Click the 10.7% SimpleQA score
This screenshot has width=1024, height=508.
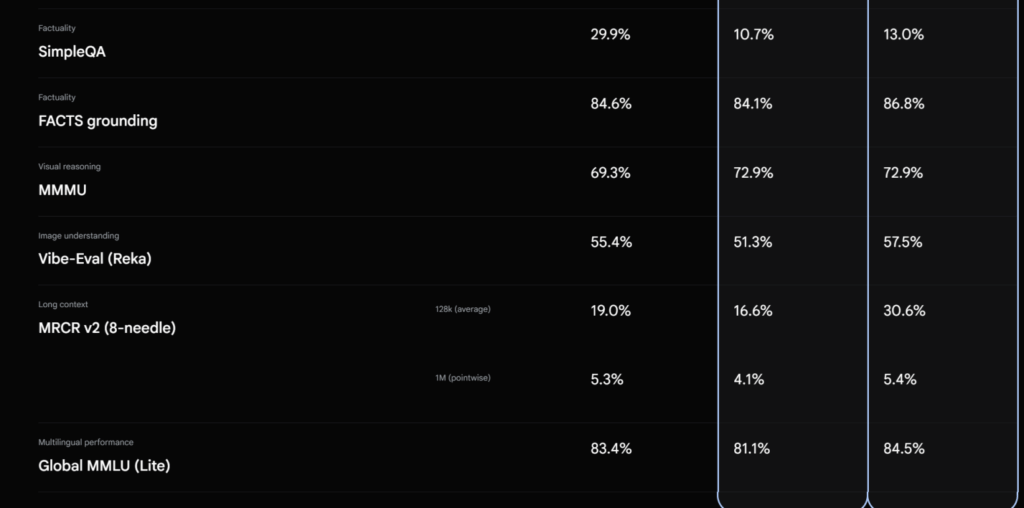pos(754,35)
